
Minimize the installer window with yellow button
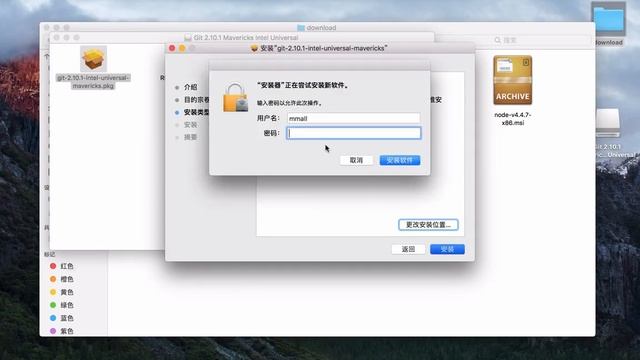point(182,48)
